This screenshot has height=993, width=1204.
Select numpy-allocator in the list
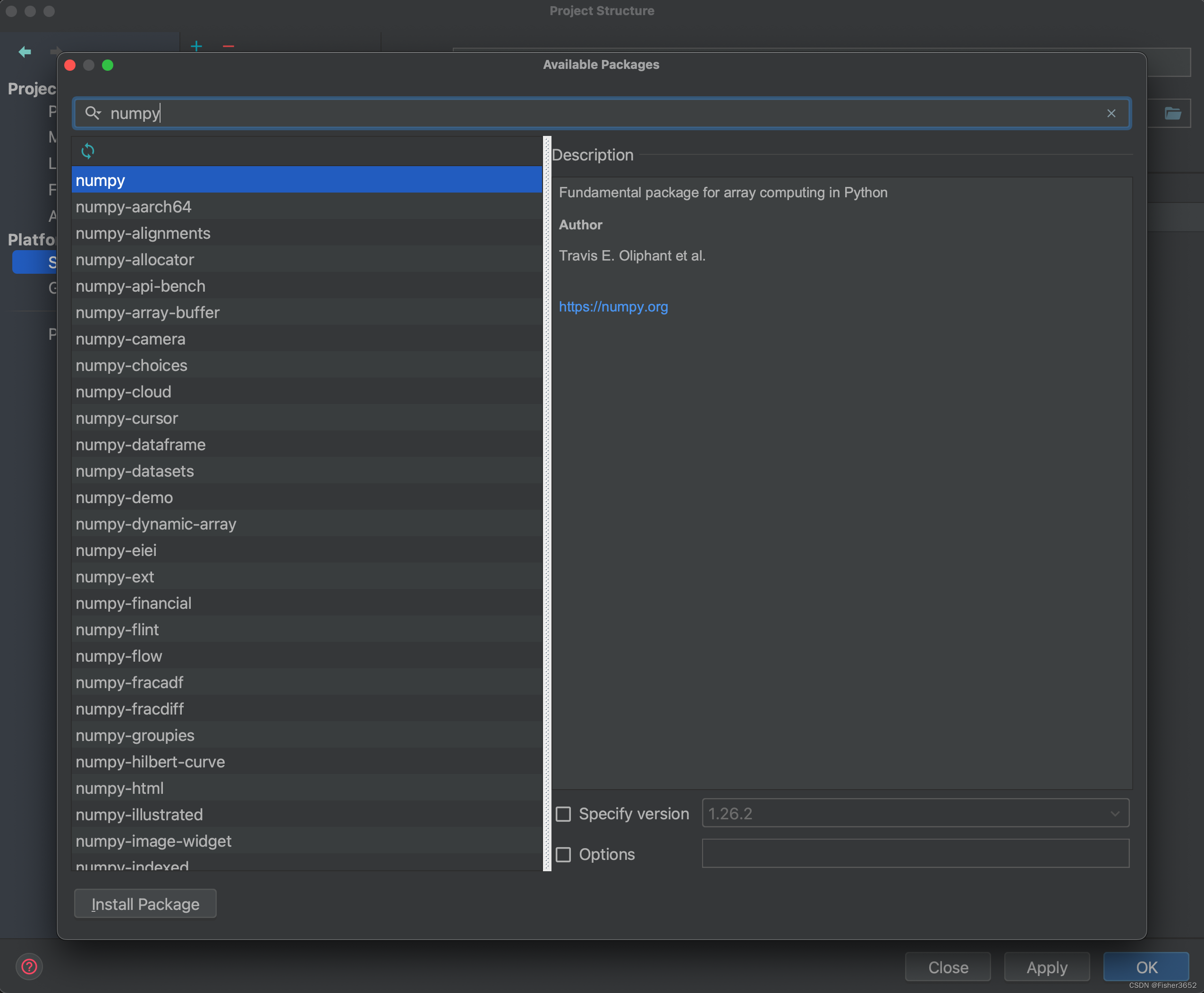tap(307, 260)
